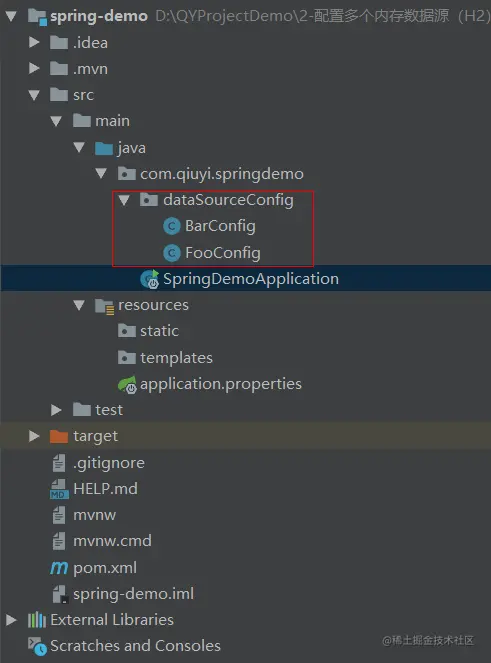Click the resources folder icon
This screenshot has width=491, height=663.
pyautogui.click(x=104, y=306)
